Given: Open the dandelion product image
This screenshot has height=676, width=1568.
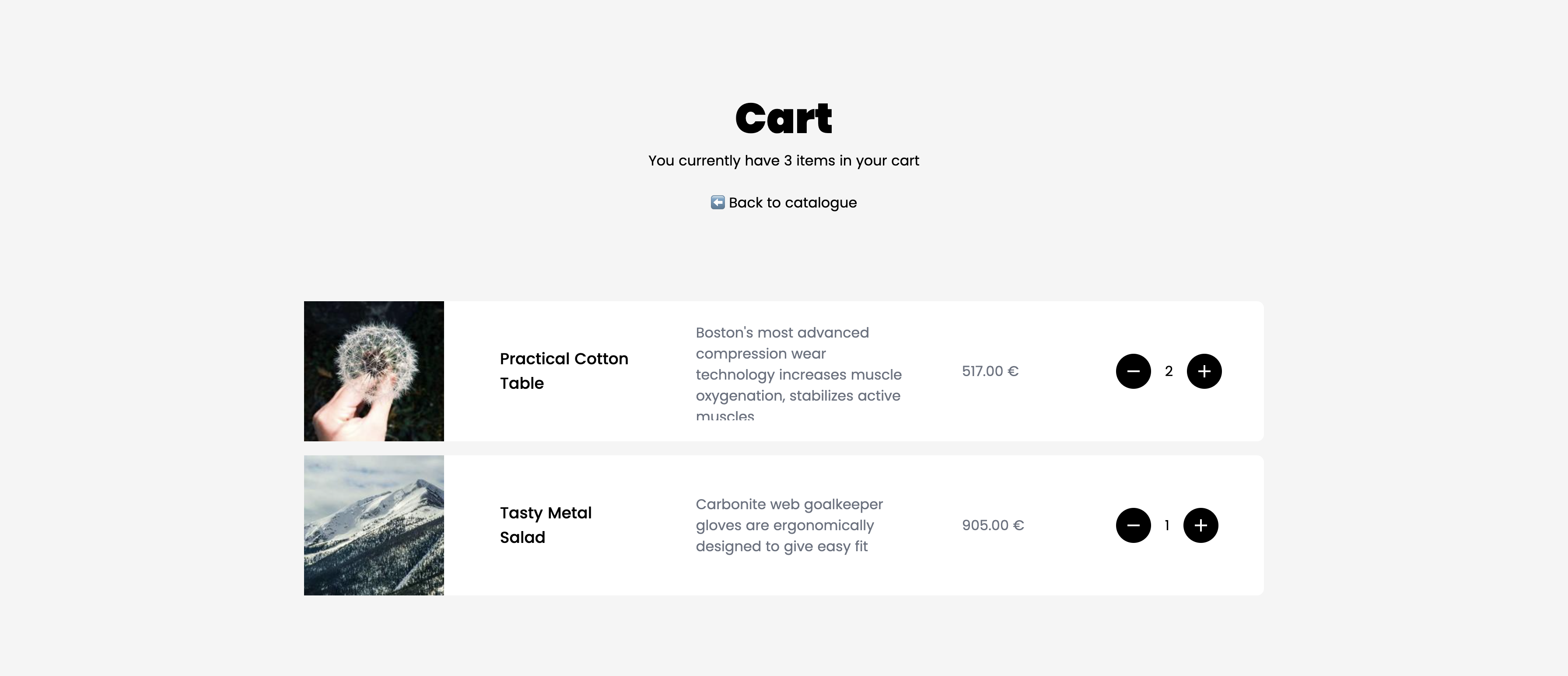Looking at the screenshot, I should 374,371.
